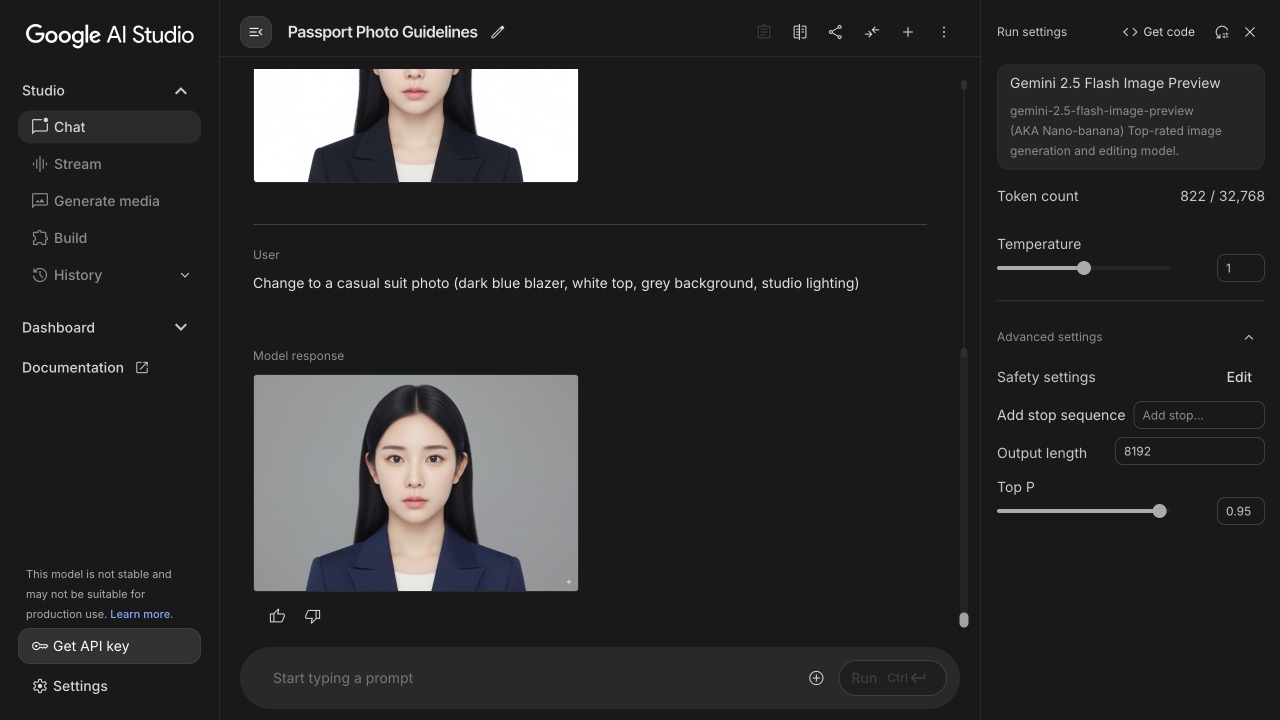The image size is (1280, 720).
Task: Start a new chat with plus icon
Action: 908,32
